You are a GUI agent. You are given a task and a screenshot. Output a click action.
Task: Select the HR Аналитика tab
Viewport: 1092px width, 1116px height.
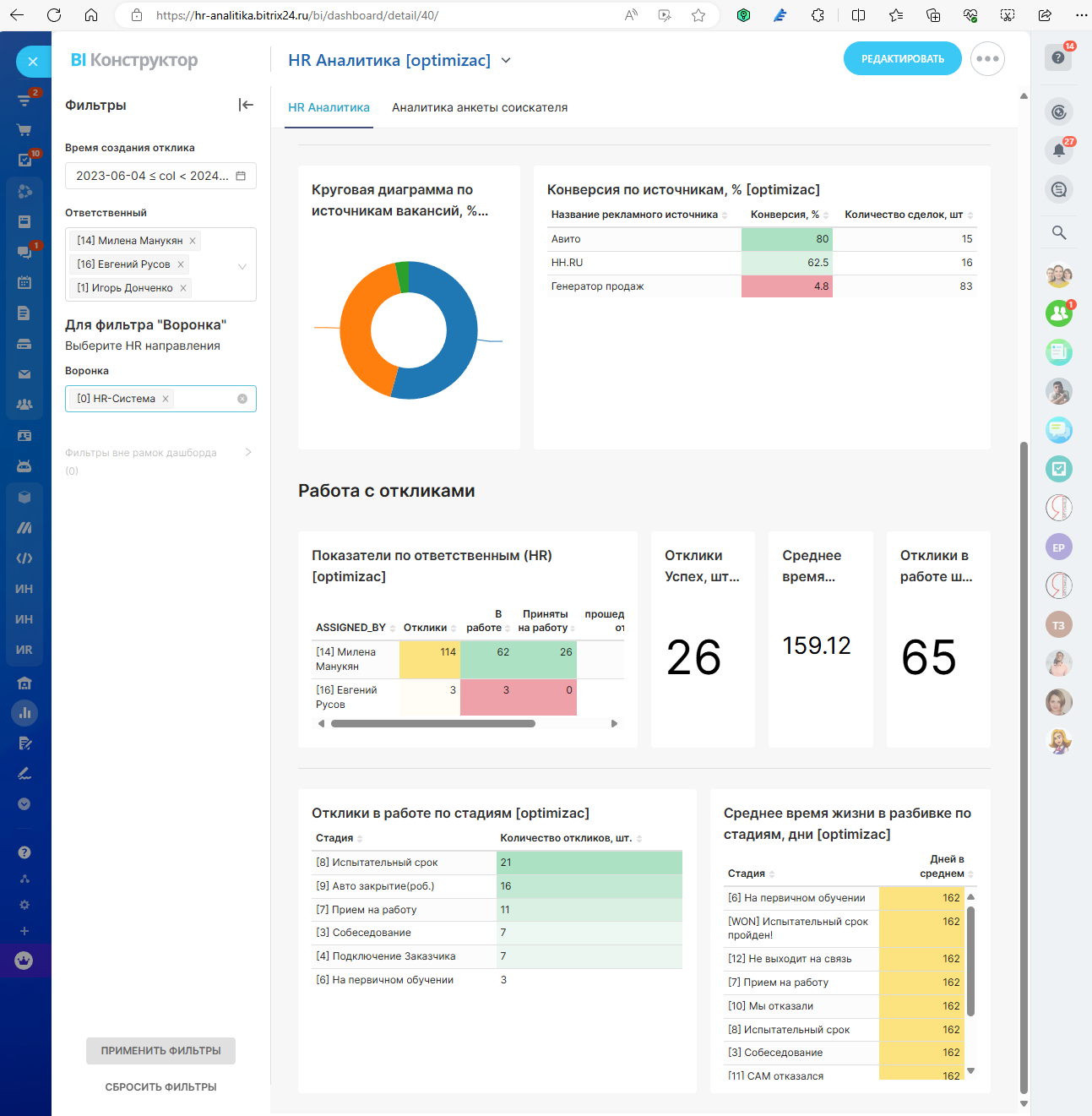pyautogui.click(x=329, y=107)
